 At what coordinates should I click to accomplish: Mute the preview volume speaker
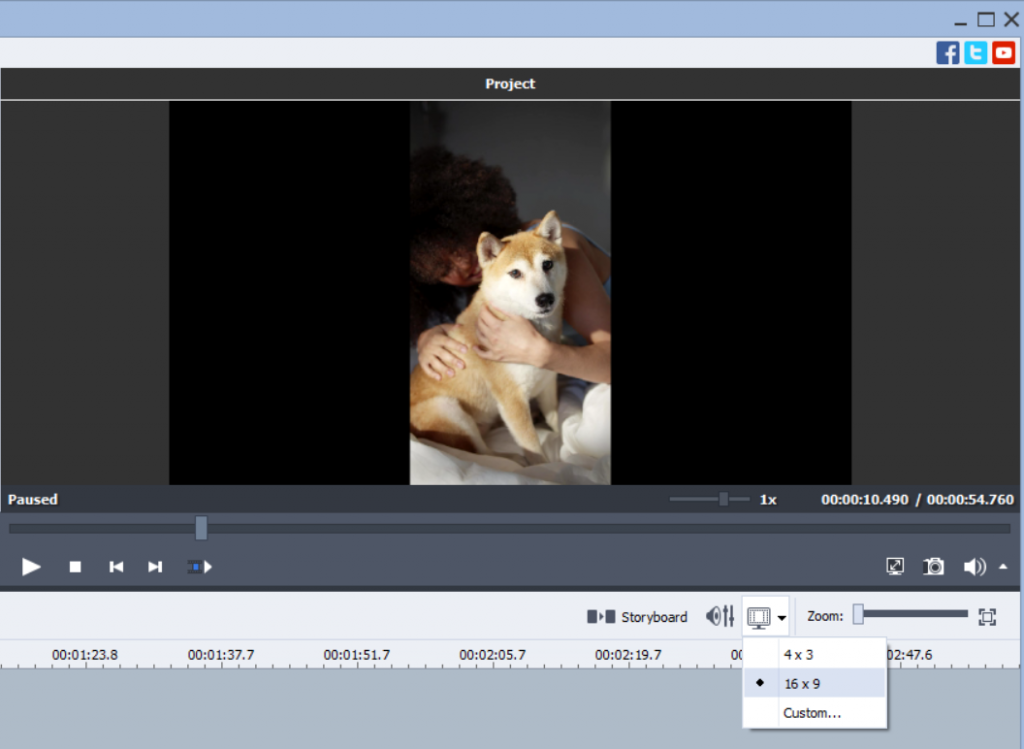[974, 567]
